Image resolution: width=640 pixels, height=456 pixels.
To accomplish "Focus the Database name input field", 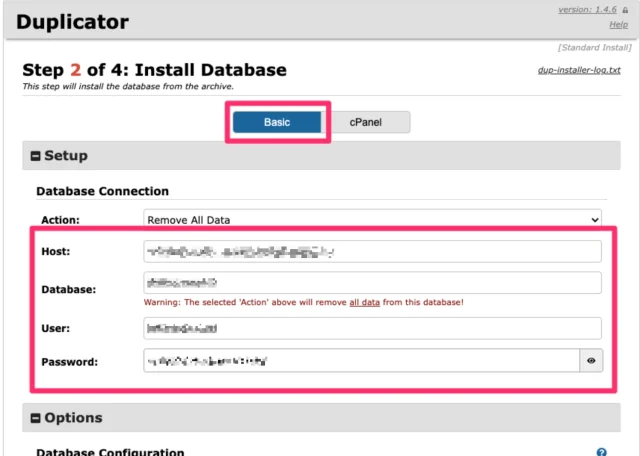I will coord(372,283).
